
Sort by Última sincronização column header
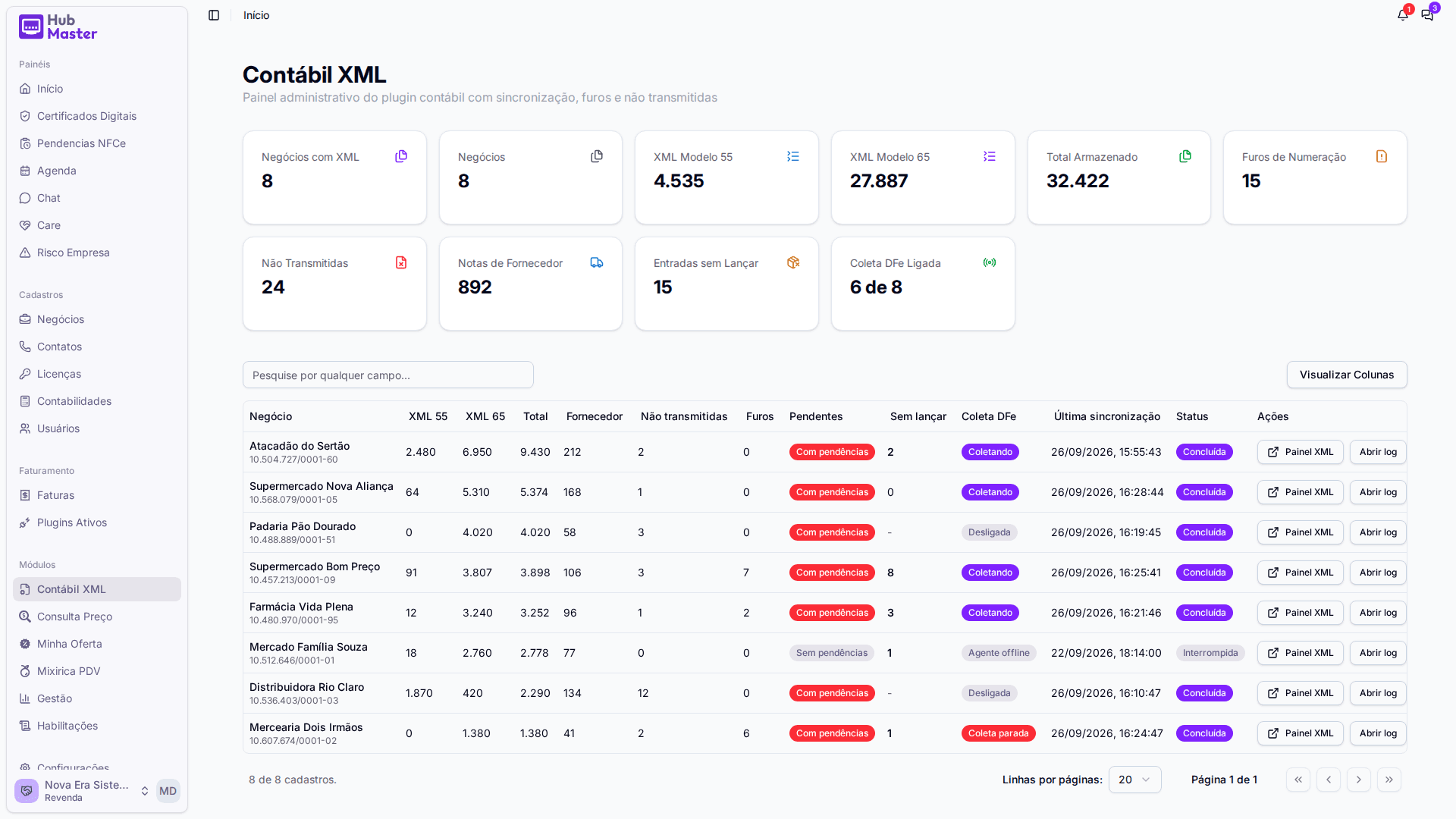(x=1106, y=416)
